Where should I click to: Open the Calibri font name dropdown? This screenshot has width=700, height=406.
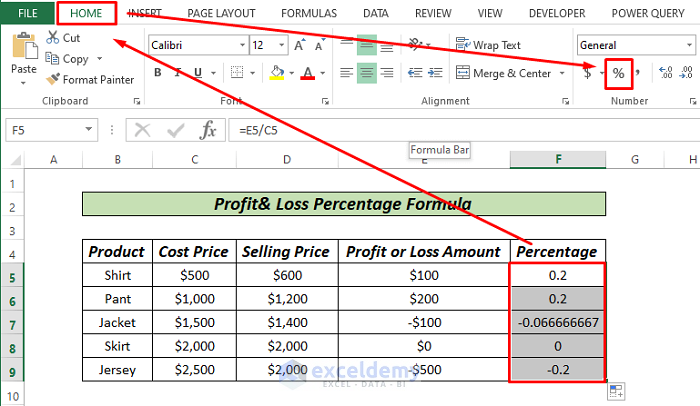coord(242,45)
